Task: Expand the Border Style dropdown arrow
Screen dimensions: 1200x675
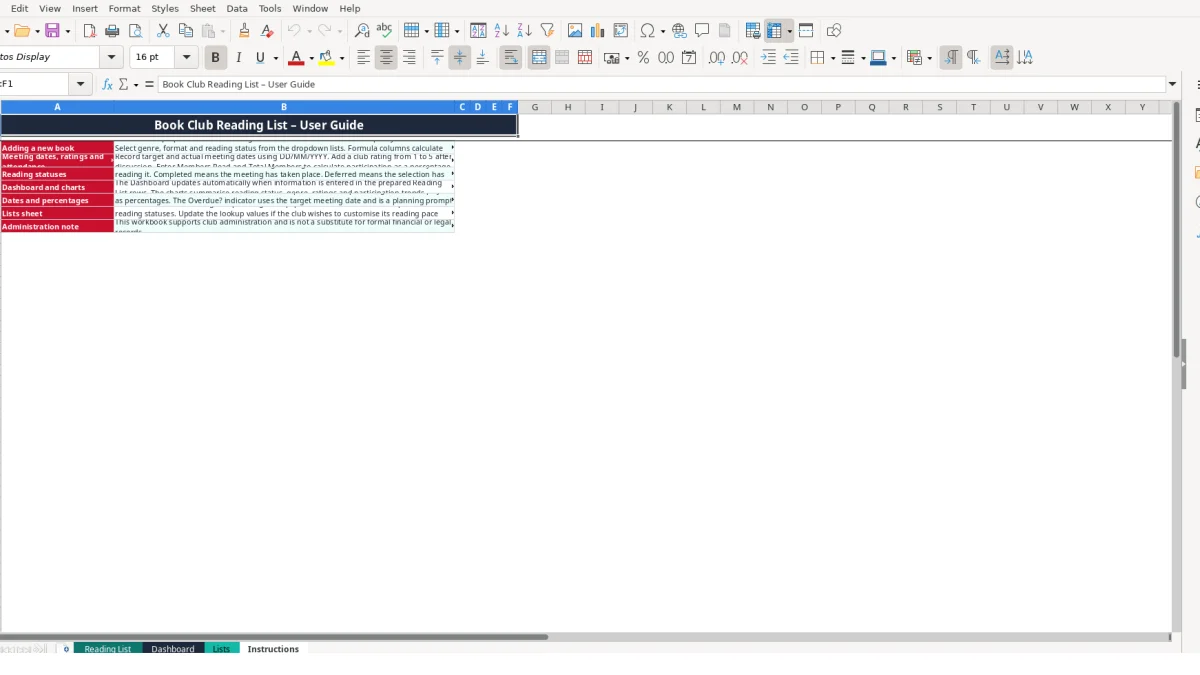Action: (862, 58)
